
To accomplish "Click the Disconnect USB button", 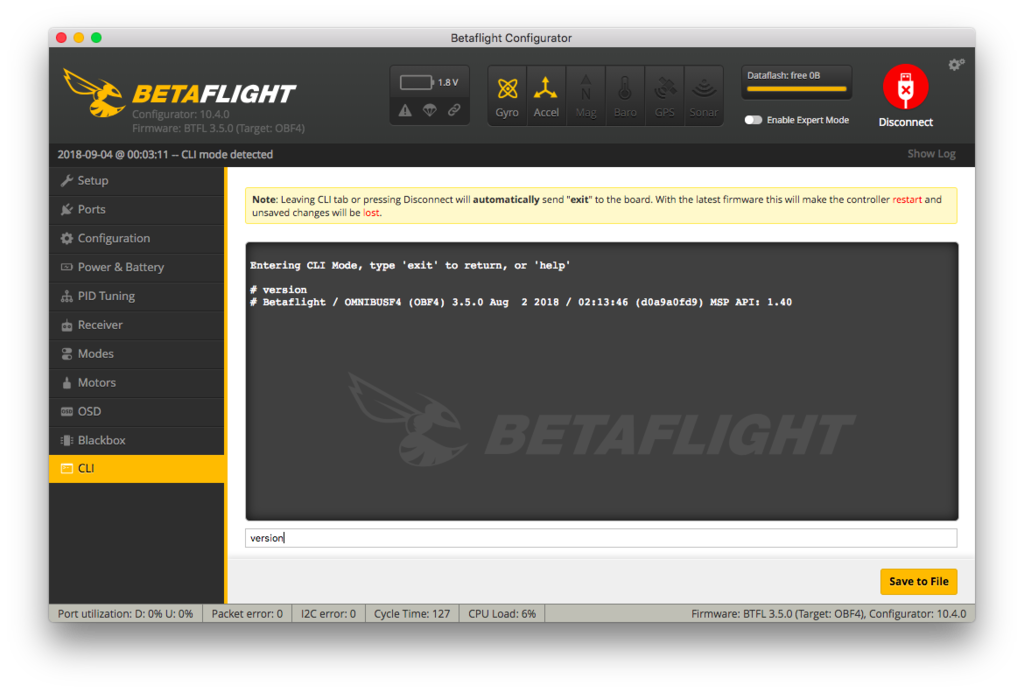I will 905,87.
